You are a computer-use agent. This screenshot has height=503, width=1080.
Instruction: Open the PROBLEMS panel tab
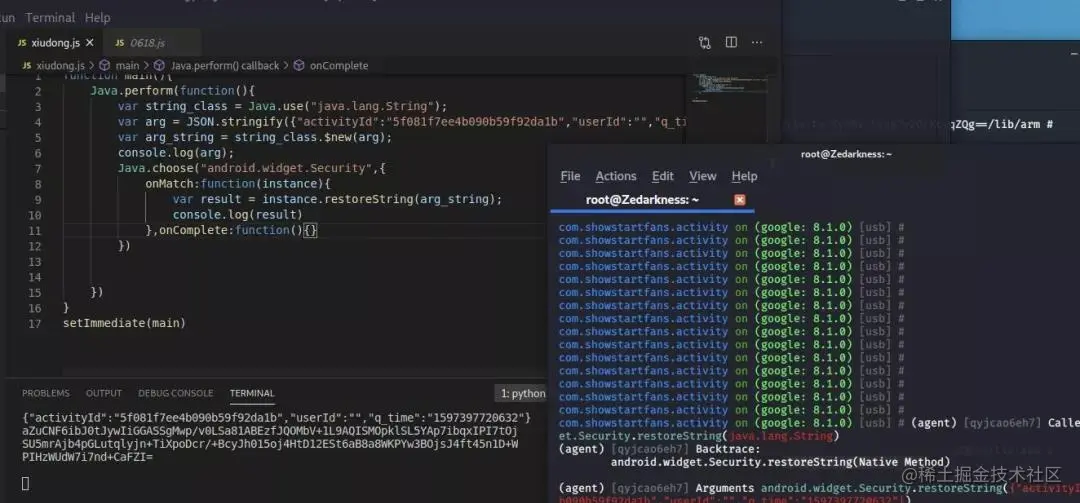click(x=45, y=393)
